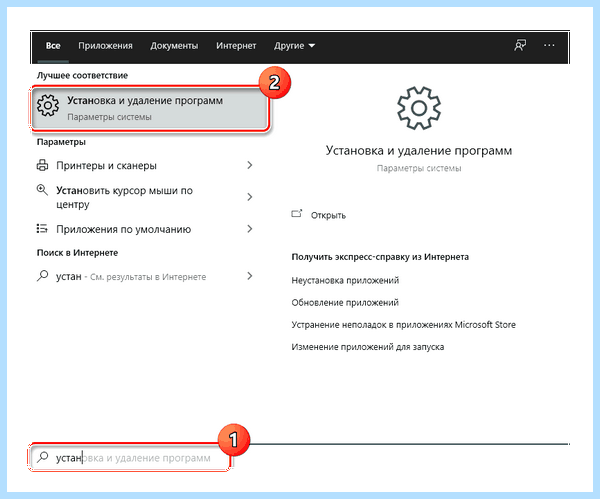
Task: Open Неустановка приложений help link
Action: tap(345, 280)
